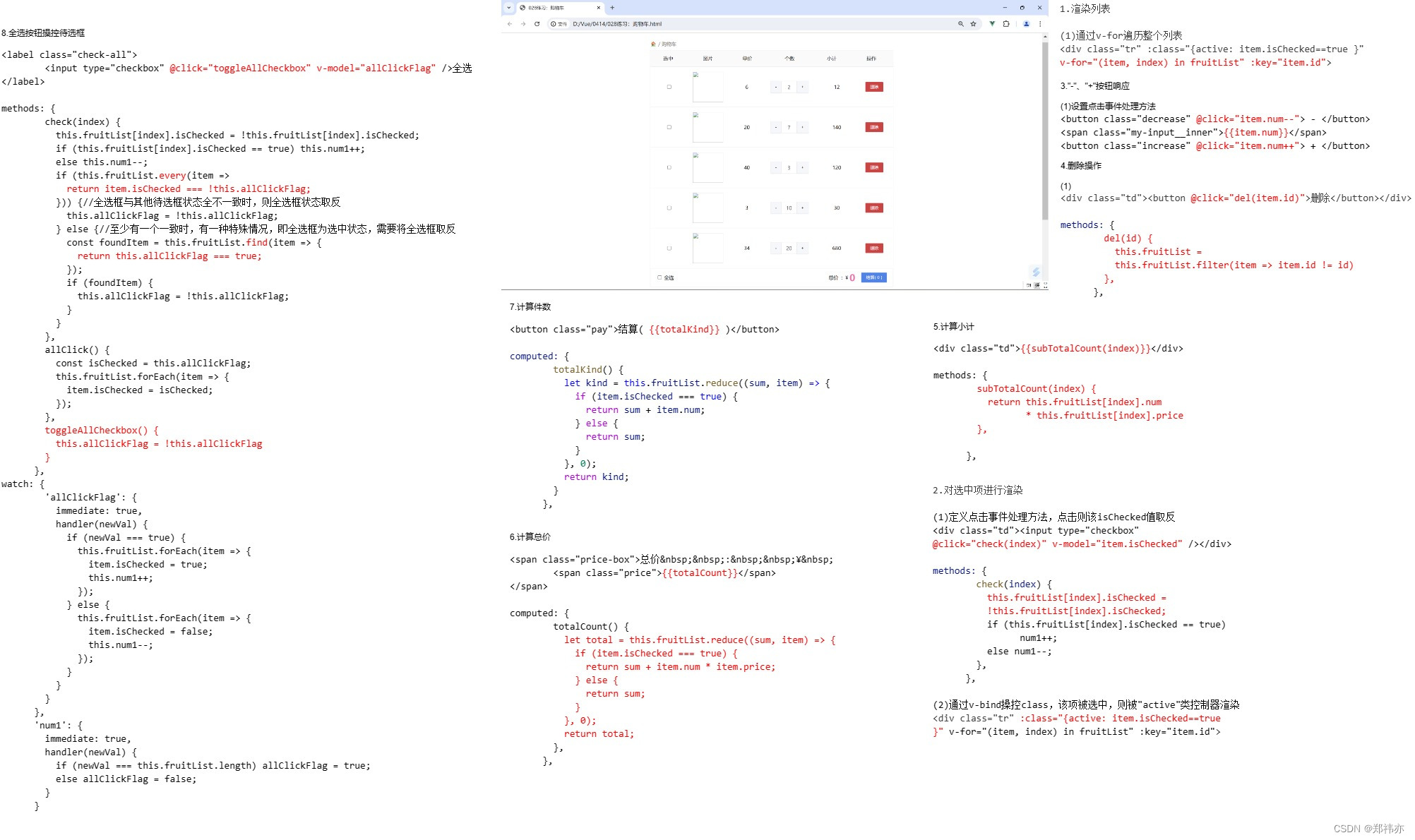Open the Chrome three-dot menu
1415x840 pixels.
(1040, 24)
